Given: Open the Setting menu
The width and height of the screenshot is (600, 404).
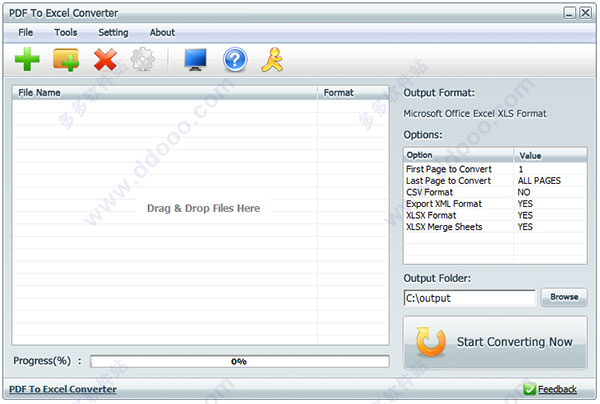Looking at the screenshot, I should click(x=113, y=33).
